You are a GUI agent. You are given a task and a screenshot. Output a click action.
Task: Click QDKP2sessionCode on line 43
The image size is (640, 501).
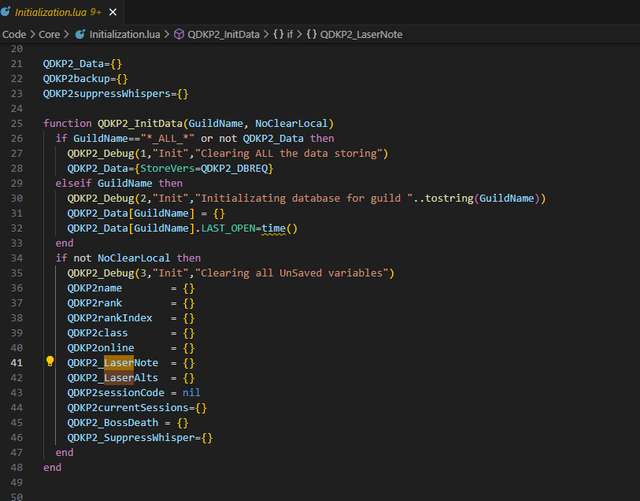click(116, 393)
